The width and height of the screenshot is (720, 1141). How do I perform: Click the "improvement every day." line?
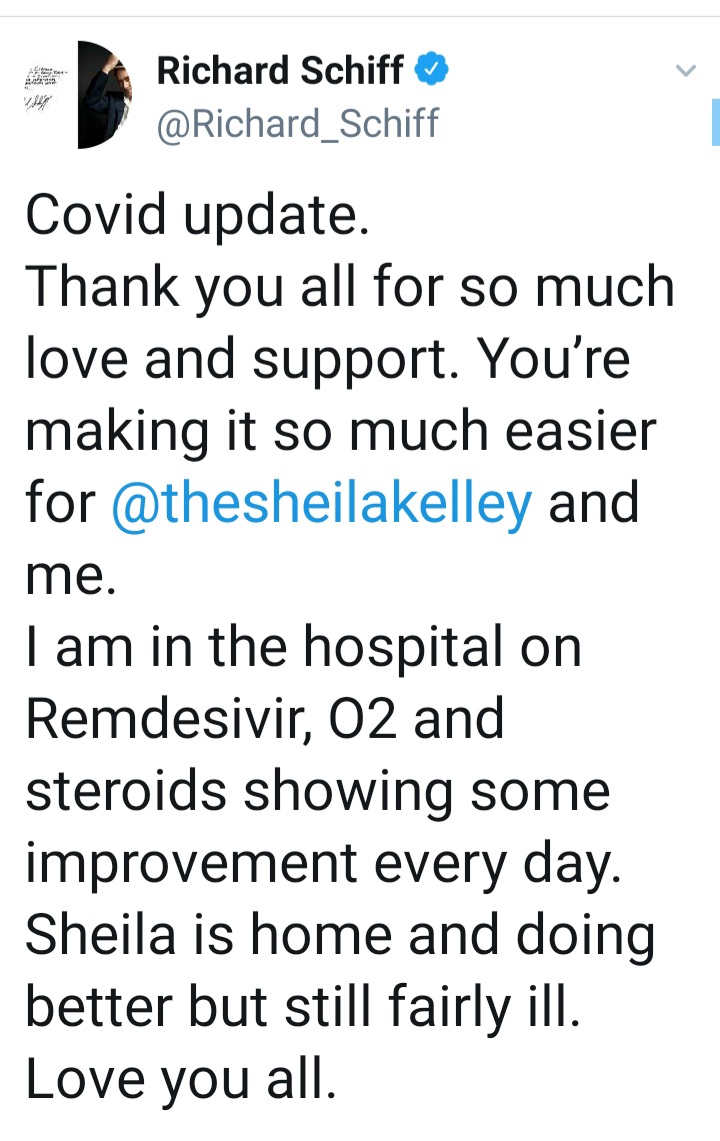(323, 864)
